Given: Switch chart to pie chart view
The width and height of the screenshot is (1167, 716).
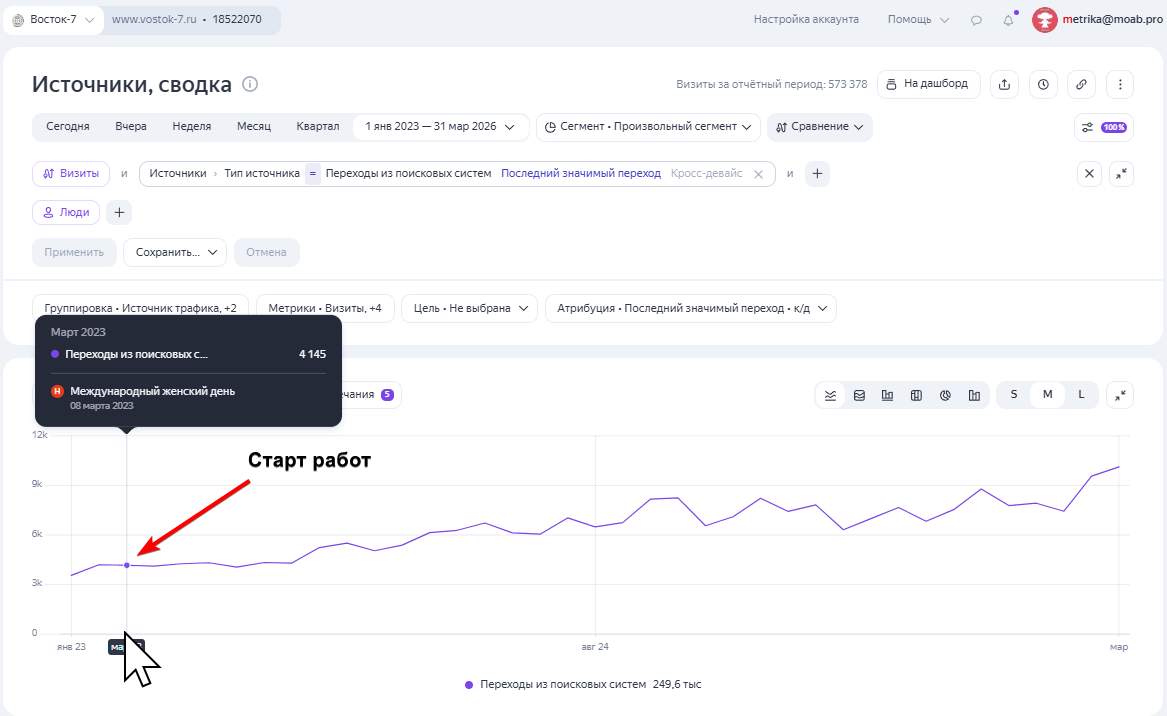Looking at the screenshot, I should 945,395.
